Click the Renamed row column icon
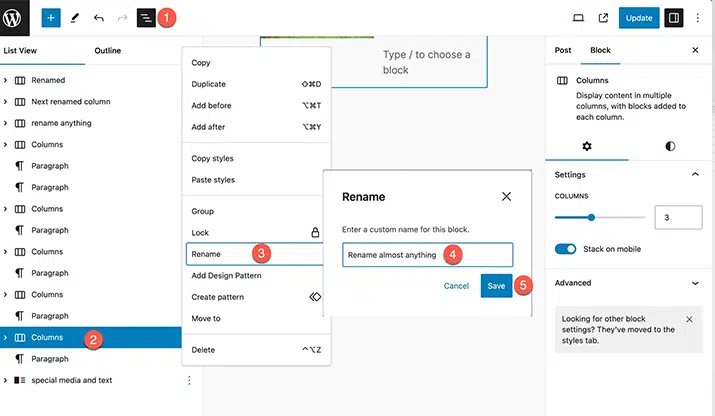 (20, 80)
